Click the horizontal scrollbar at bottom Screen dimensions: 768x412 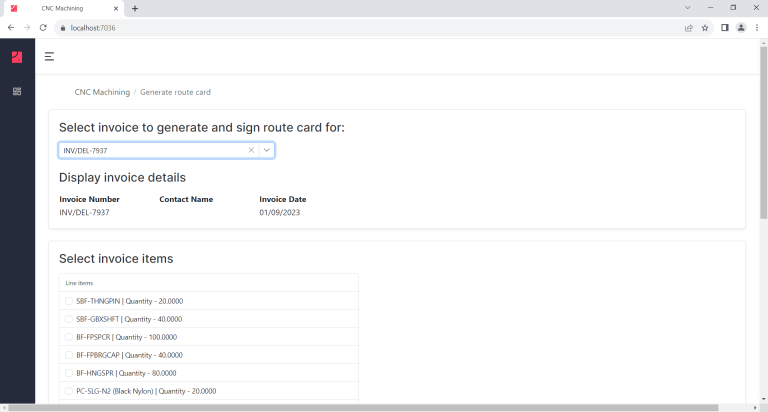[x=363, y=408]
